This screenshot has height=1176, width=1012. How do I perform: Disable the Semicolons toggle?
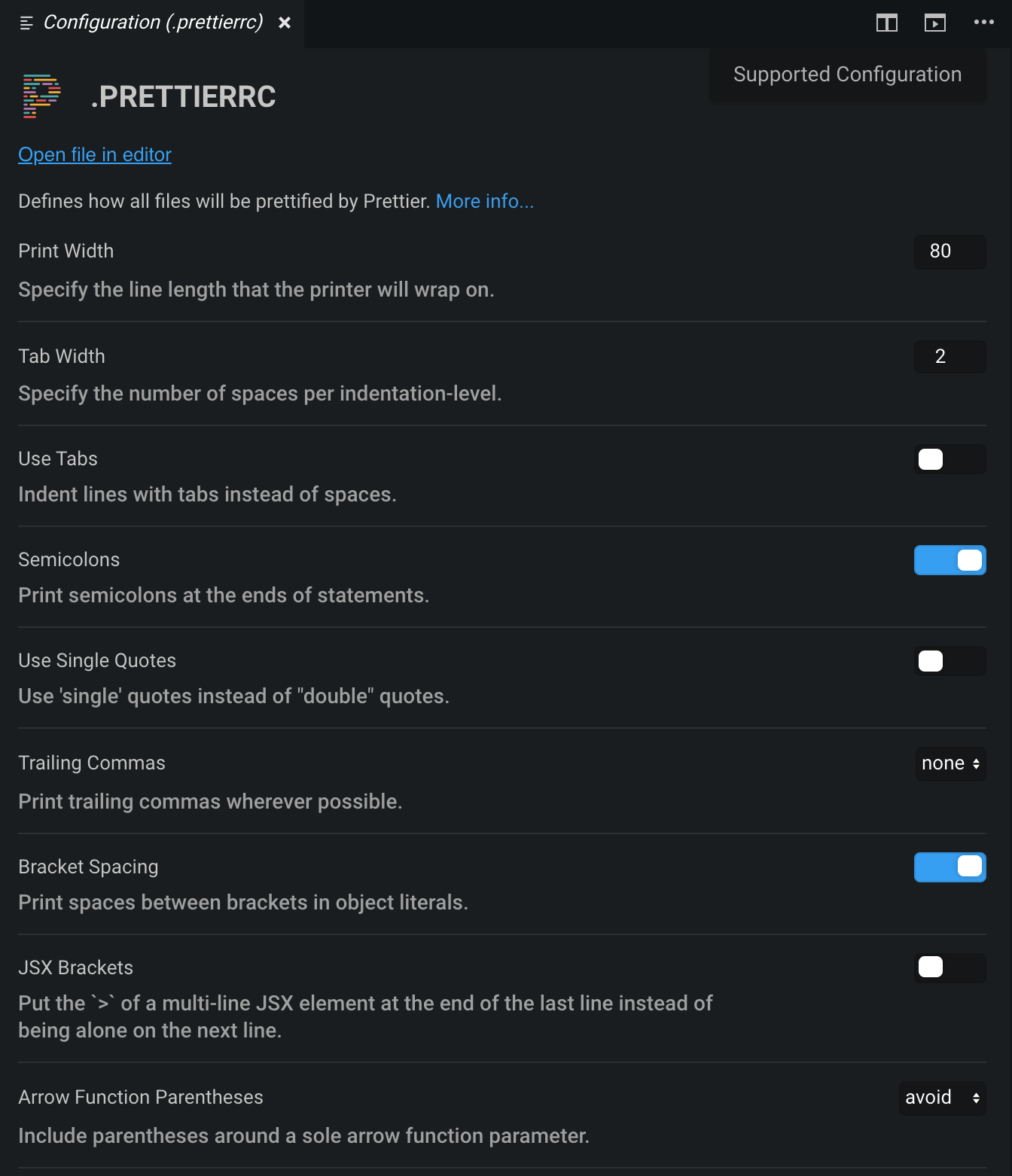(950, 560)
